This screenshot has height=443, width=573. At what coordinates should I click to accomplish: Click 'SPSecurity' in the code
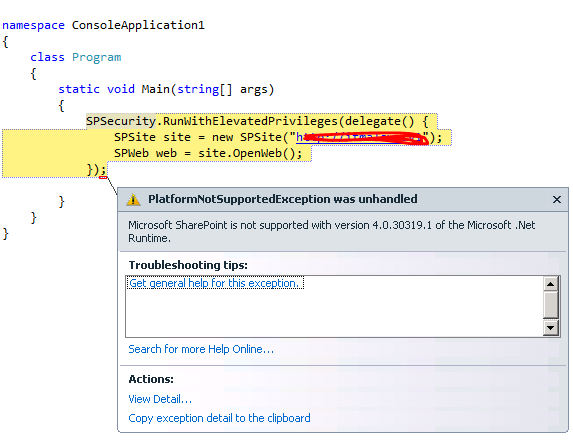point(121,121)
